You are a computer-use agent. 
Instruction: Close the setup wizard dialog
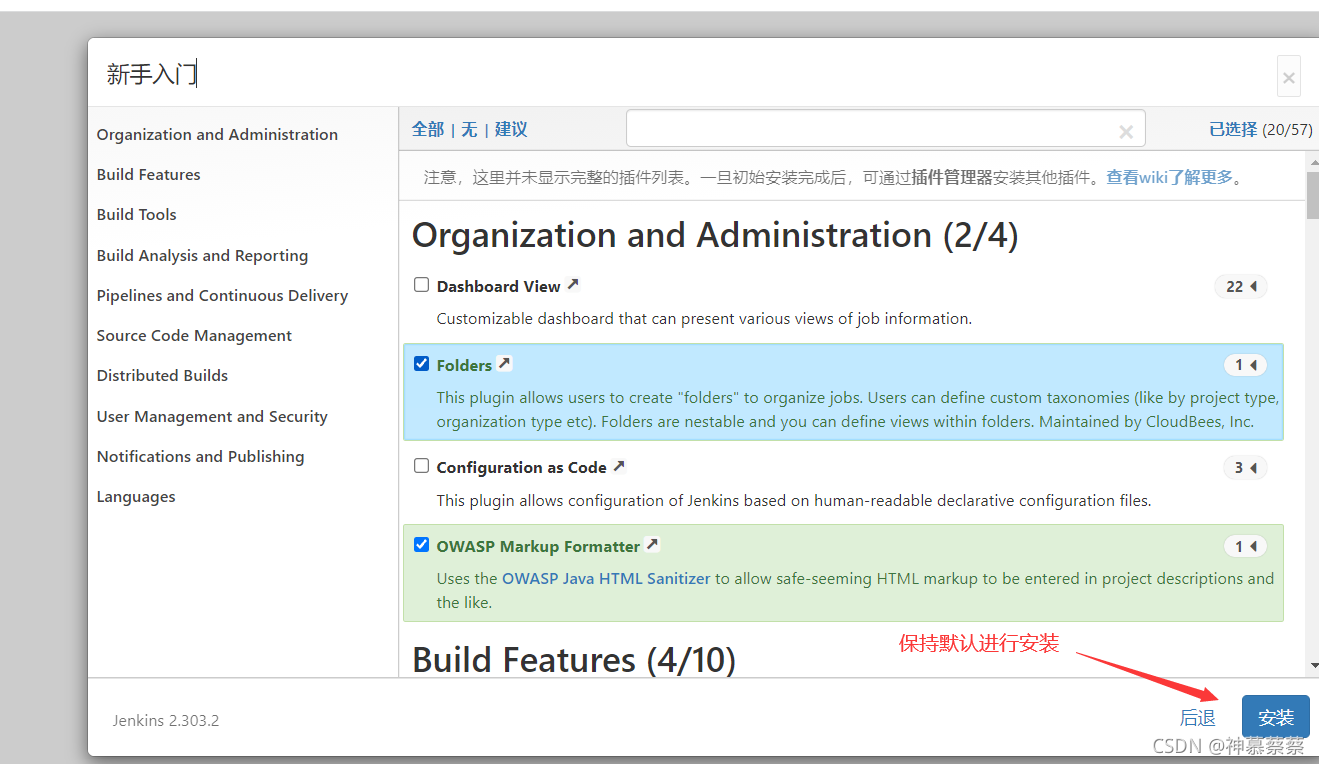pyautogui.click(x=1289, y=77)
